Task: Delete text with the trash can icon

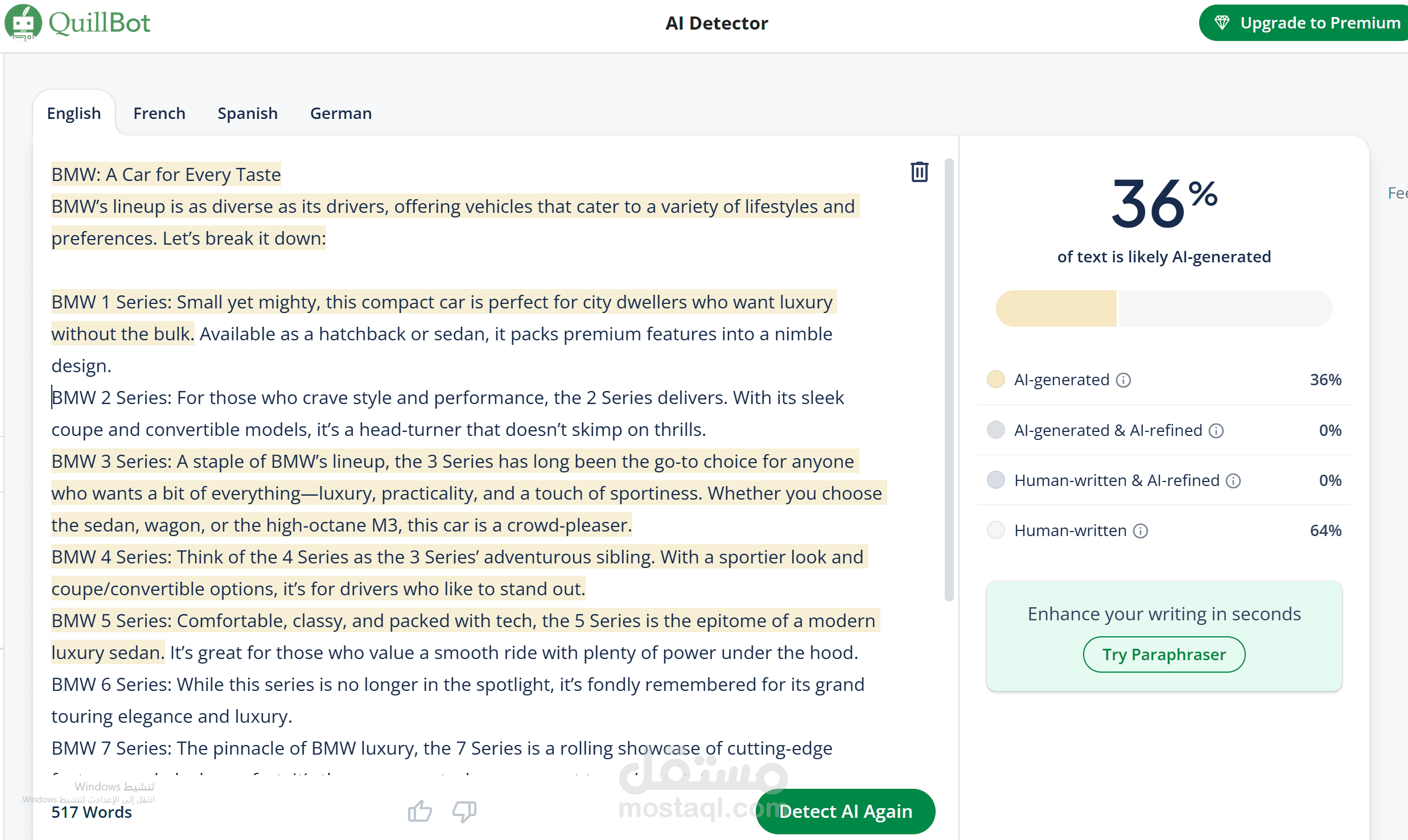Action: tap(919, 172)
